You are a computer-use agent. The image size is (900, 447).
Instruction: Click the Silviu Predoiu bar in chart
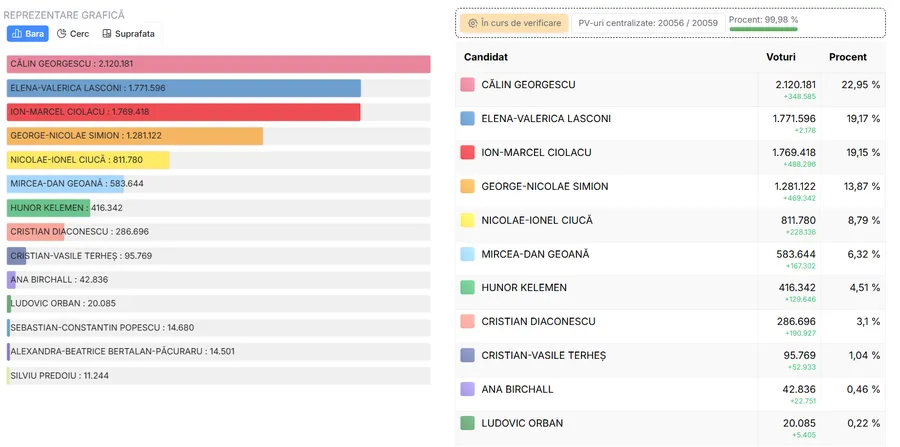pos(8,376)
